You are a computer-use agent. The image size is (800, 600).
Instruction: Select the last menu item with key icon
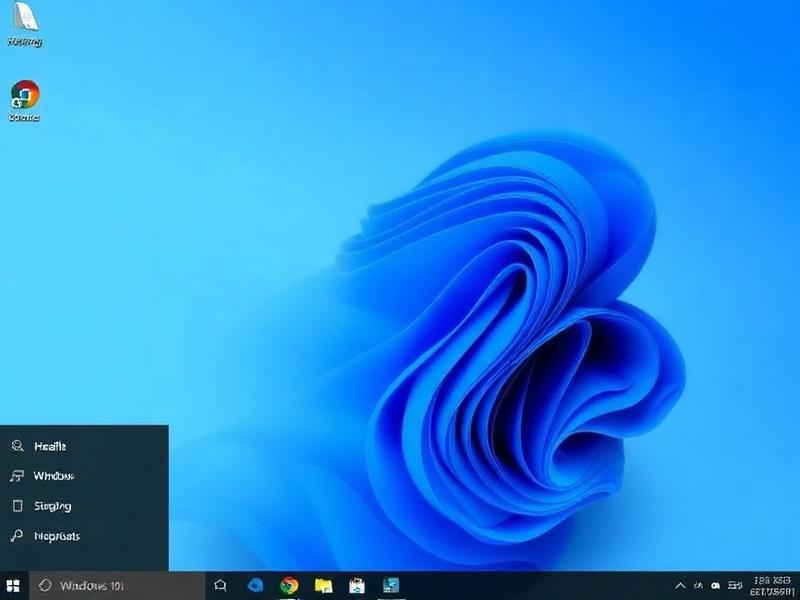[x=84, y=536]
